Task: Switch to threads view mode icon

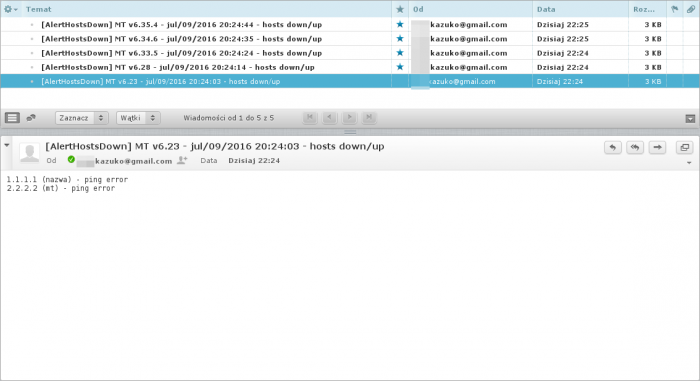Action: pyautogui.click(x=31, y=118)
